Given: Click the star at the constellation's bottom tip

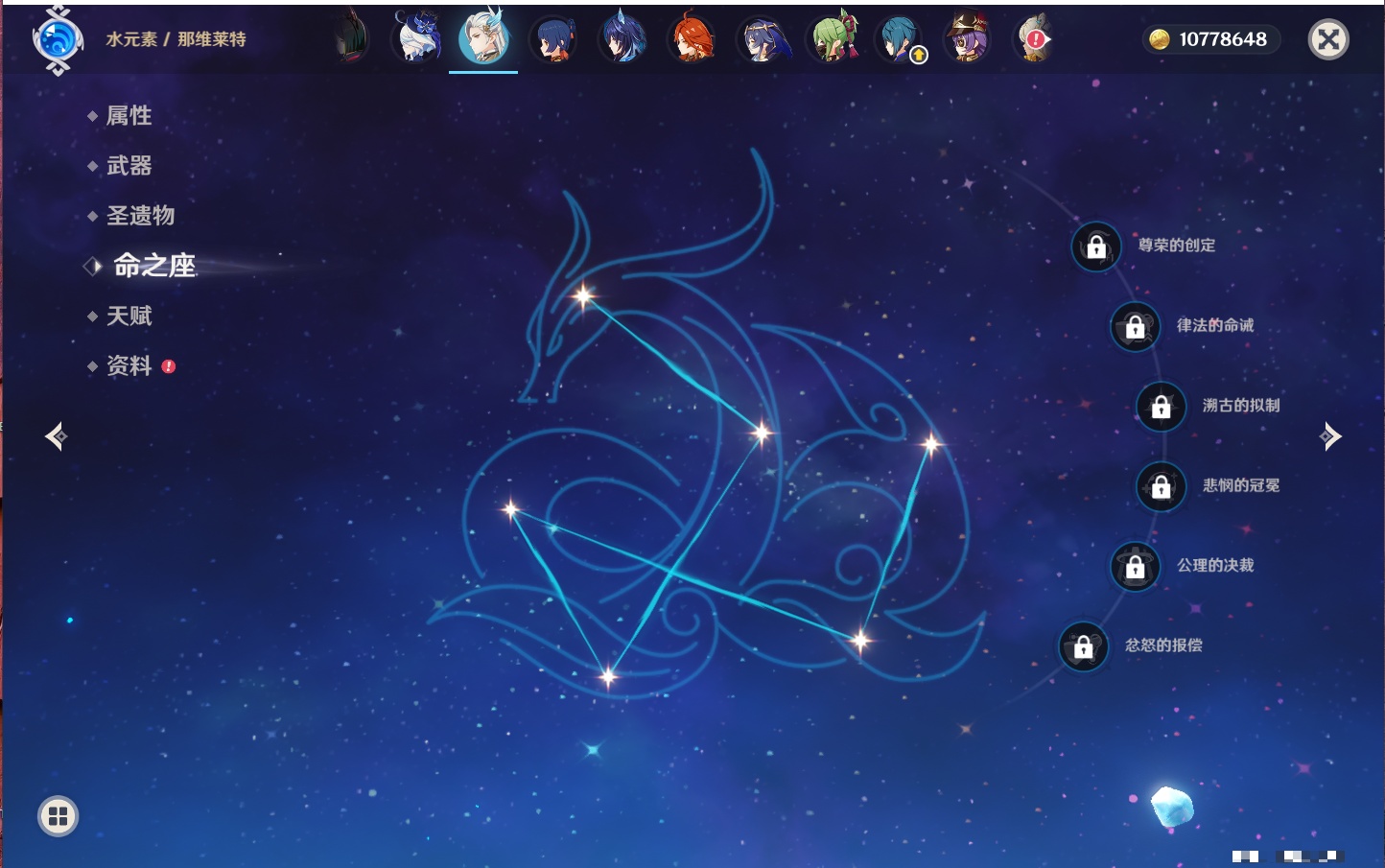Looking at the screenshot, I should [x=608, y=677].
